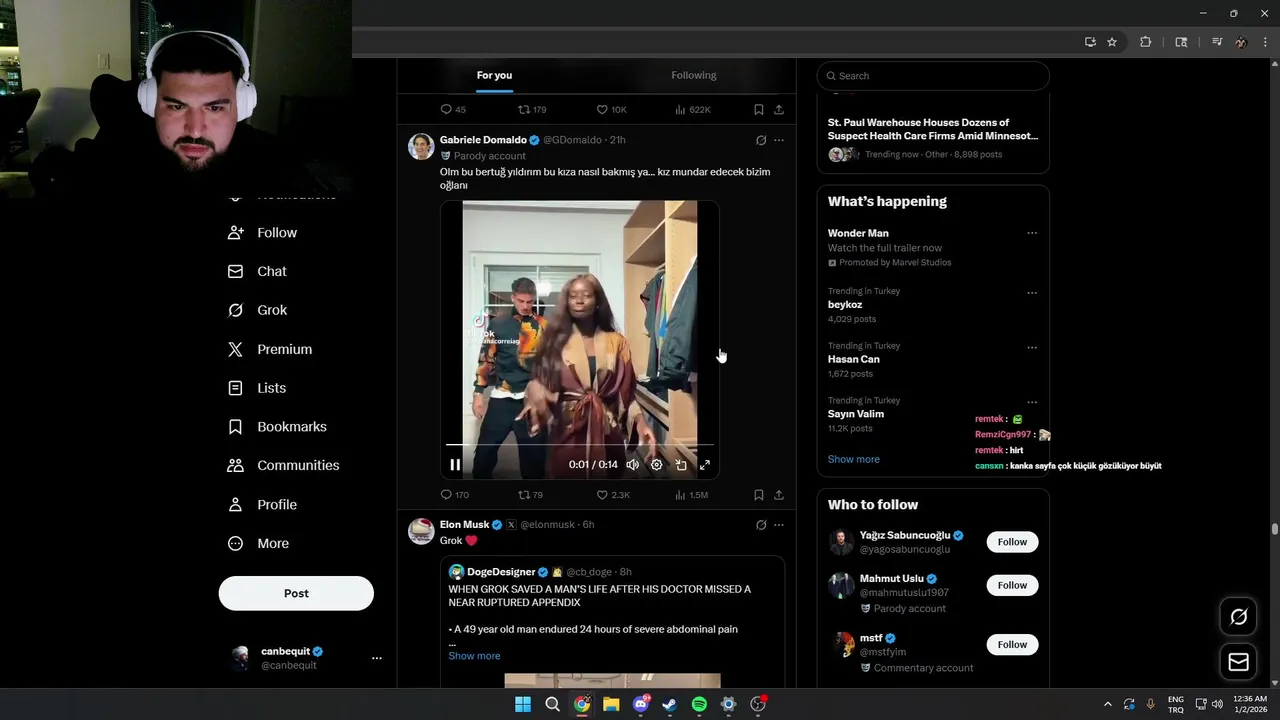
Task: Go to Communities in the sidebar
Action: [283, 465]
